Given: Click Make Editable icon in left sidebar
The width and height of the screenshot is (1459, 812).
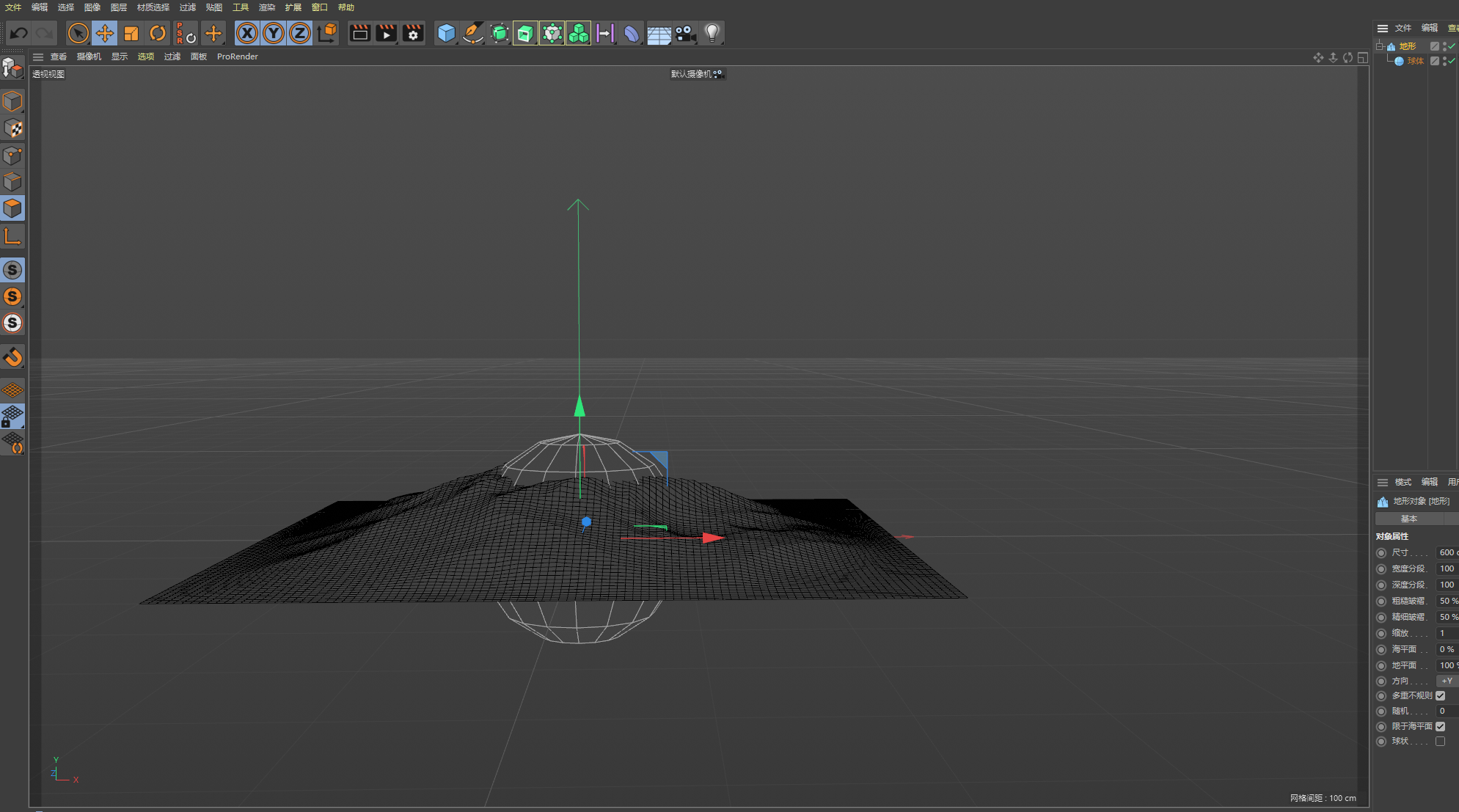Looking at the screenshot, I should (12, 68).
